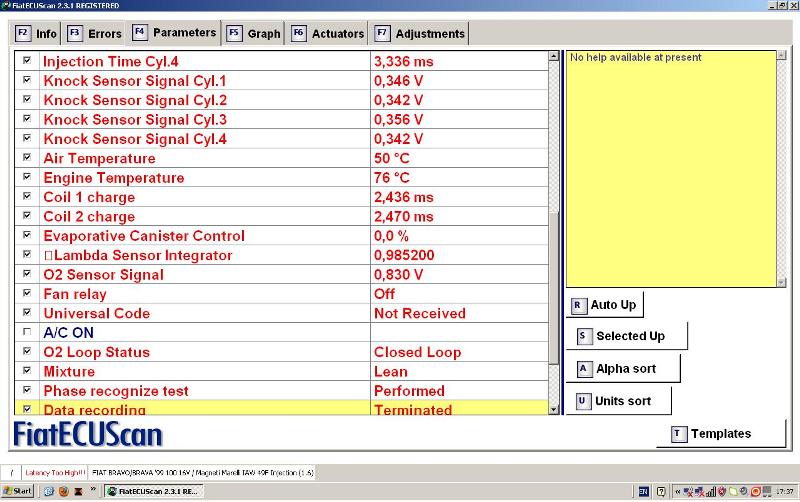The height and width of the screenshot is (502, 800).
Task: Uncheck the Air Temperature parameter
Action: pos(27,158)
